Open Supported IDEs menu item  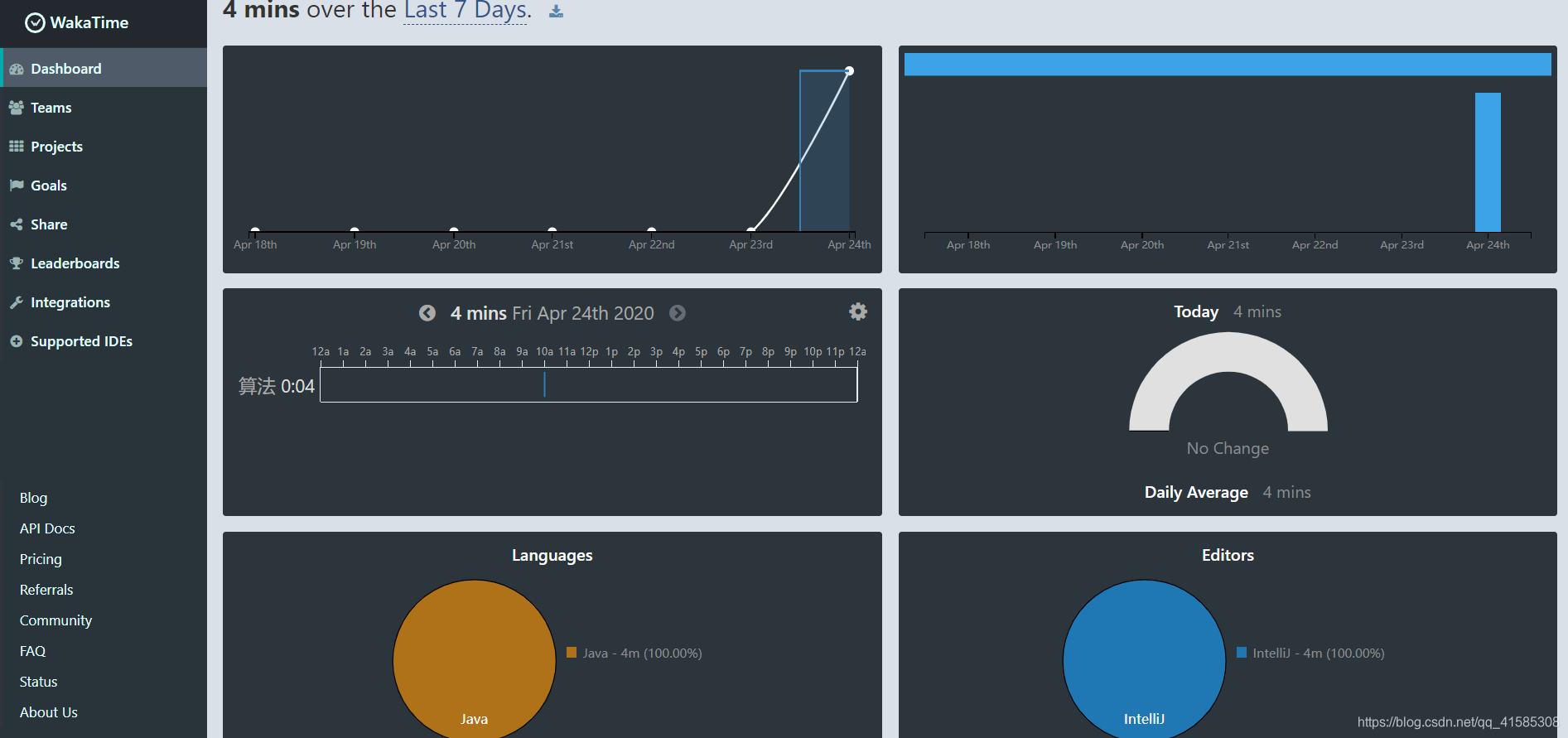(104, 341)
